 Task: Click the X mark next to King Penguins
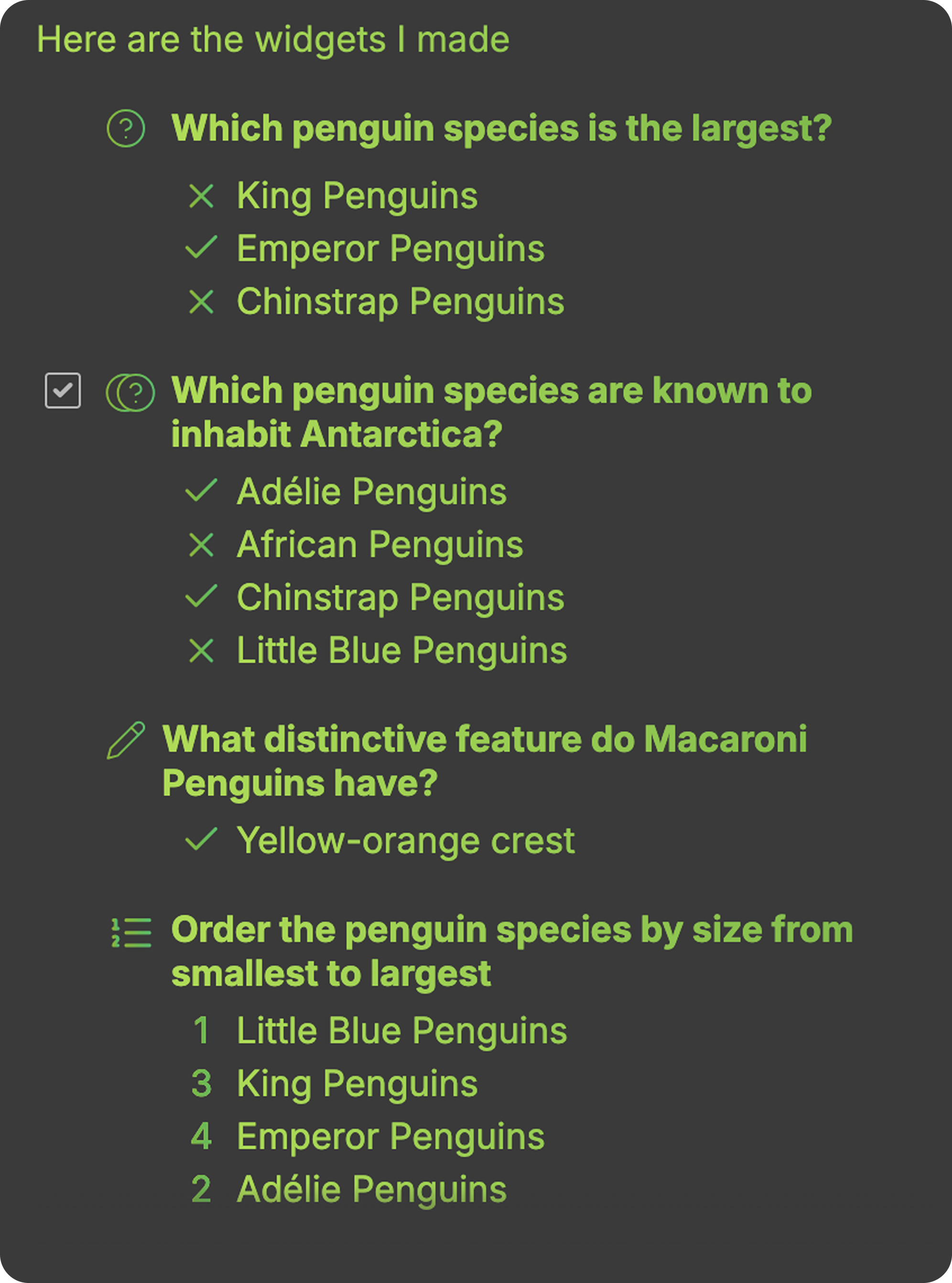tap(201, 196)
